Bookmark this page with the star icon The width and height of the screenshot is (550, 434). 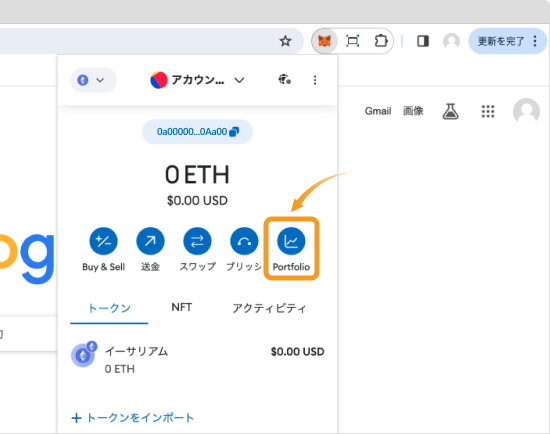click(285, 41)
